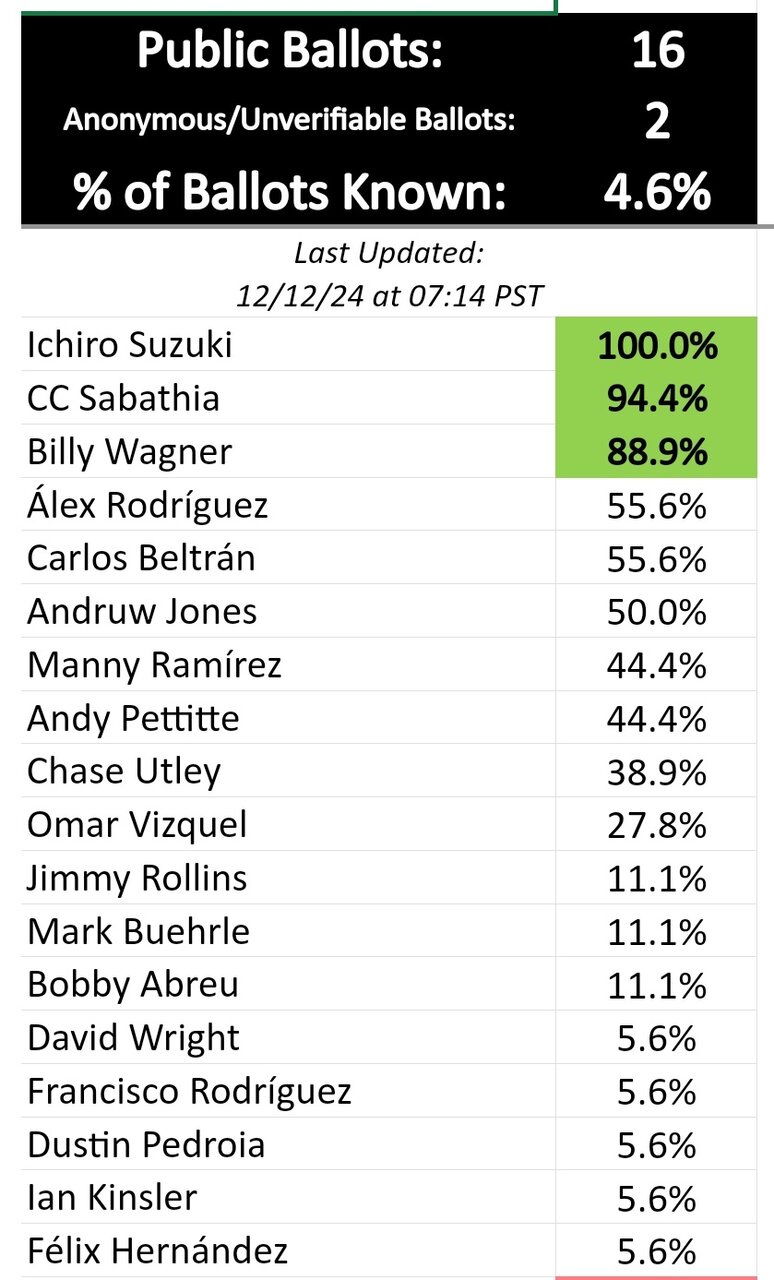
Task: Click Omar Vizquel's 27.8% value
Action: (656, 824)
